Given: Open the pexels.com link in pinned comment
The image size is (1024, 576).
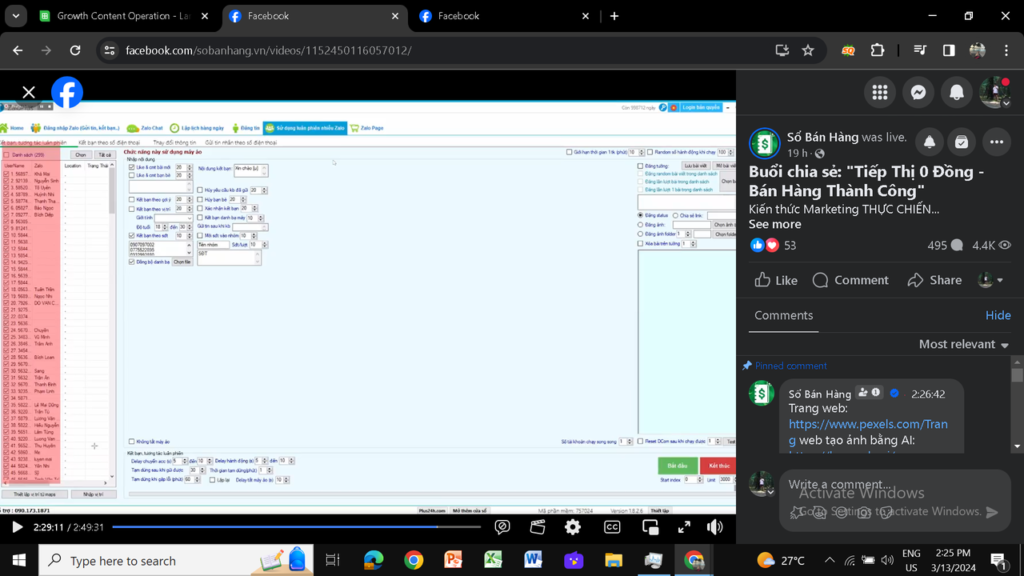Looking at the screenshot, I should [x=868, y=432].
